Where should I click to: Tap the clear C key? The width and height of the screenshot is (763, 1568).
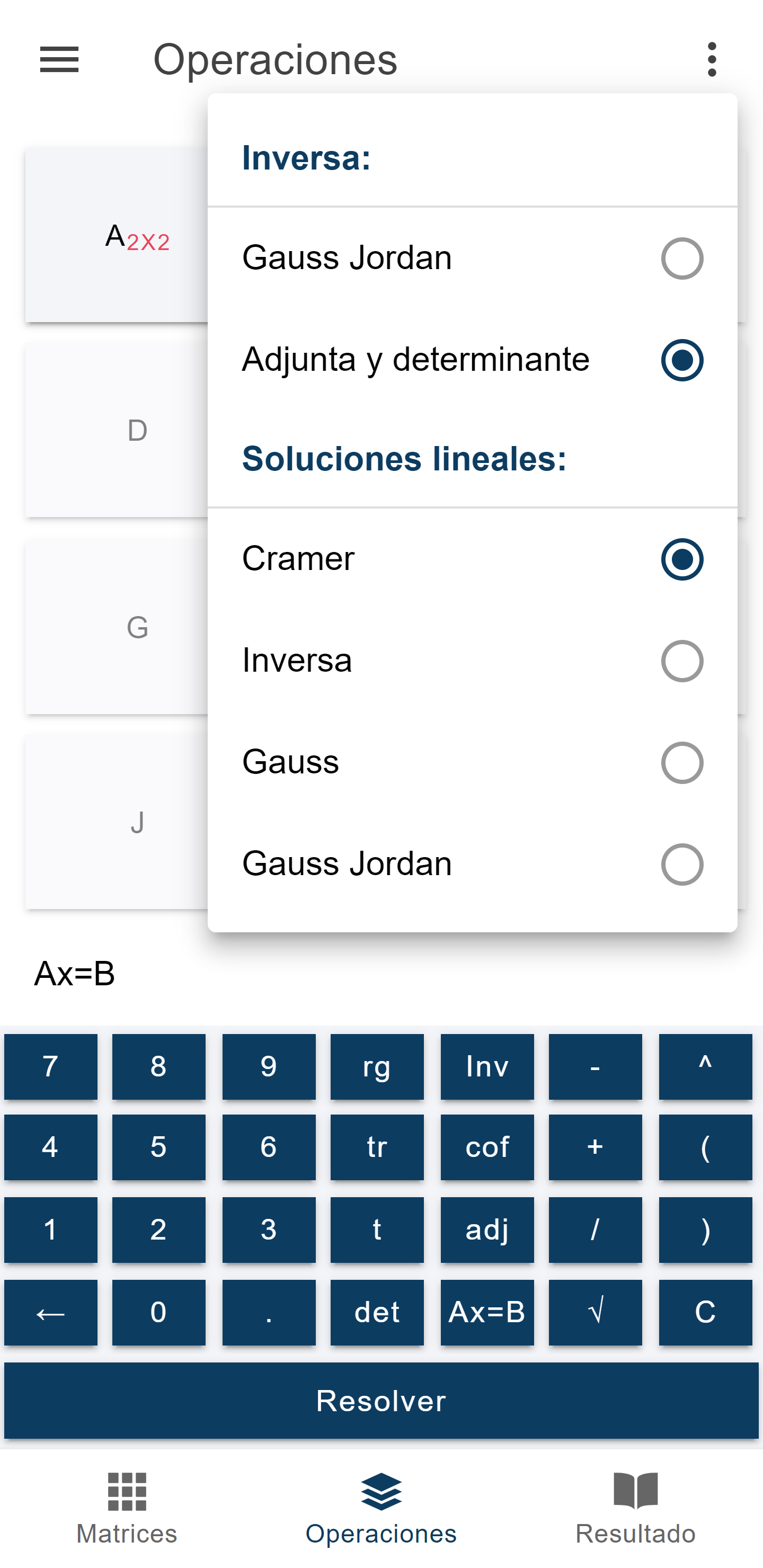[705, 1313]
